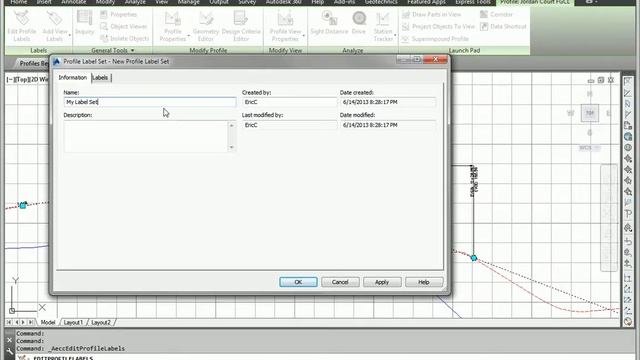Open the [Top] view controls menu
The width and height of the screenshot is (640, 360).
point(21,79)
